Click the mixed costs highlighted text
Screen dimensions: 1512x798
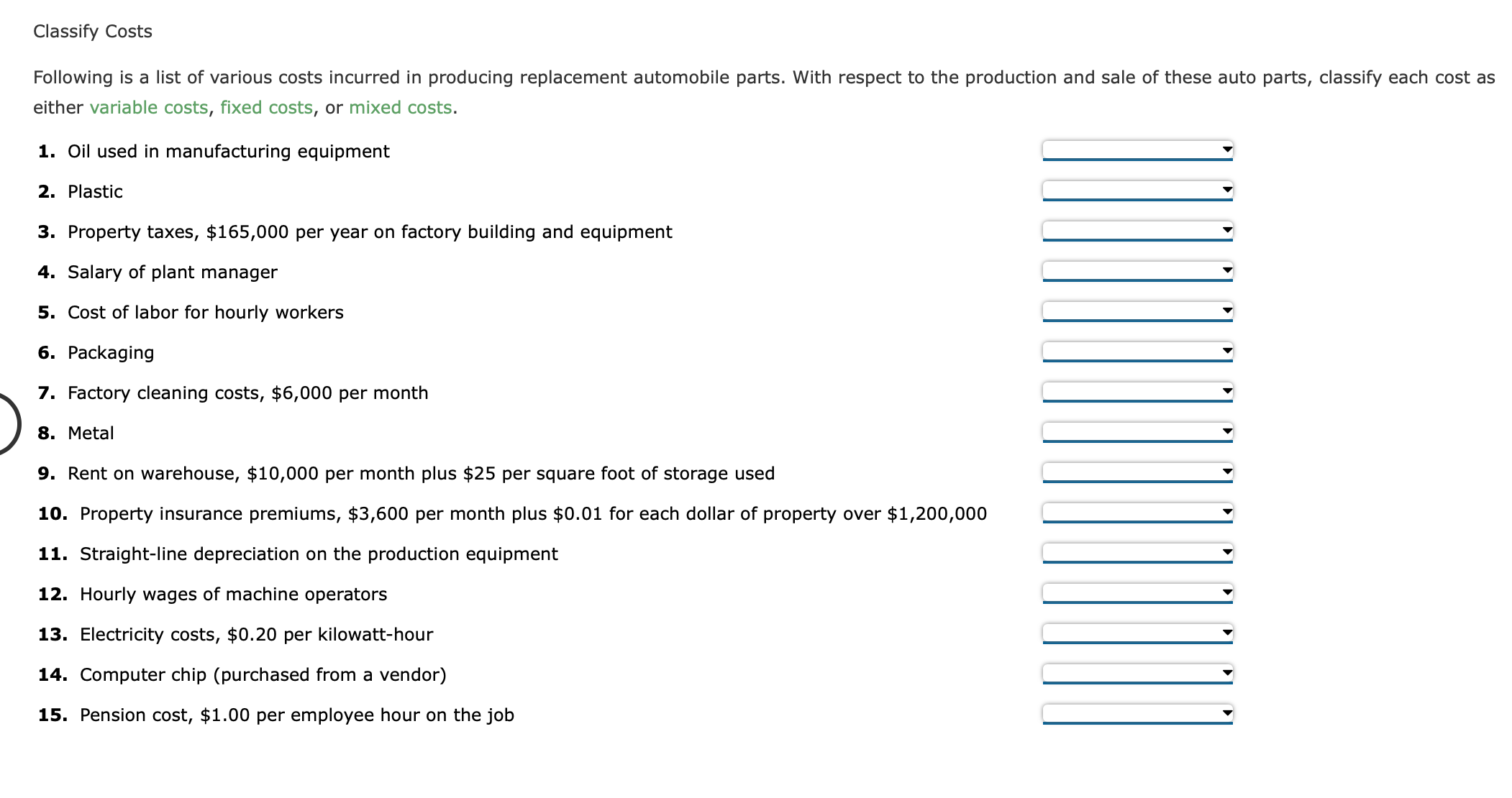(400, 107)
